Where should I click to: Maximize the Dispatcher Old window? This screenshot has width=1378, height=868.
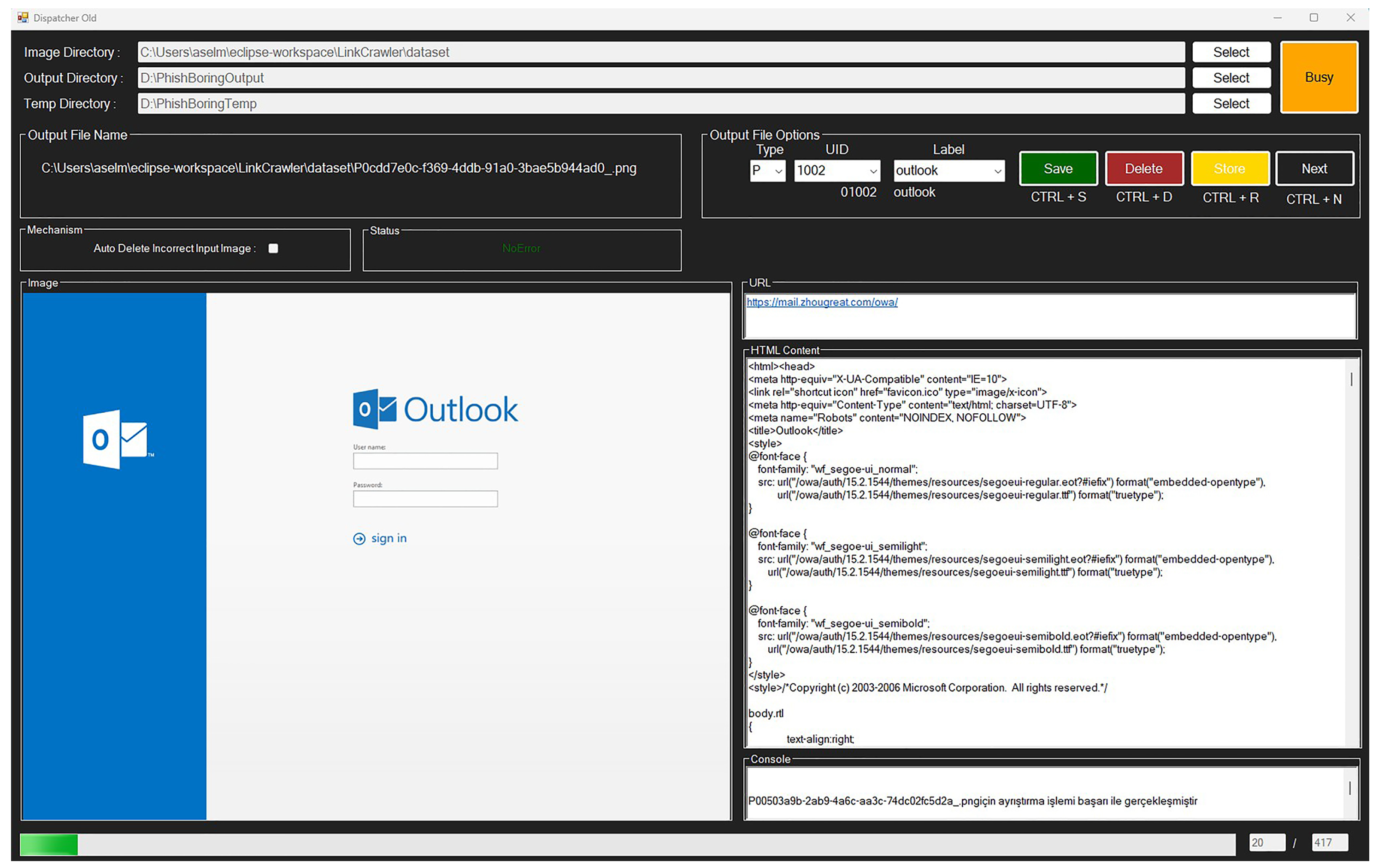1313,18
